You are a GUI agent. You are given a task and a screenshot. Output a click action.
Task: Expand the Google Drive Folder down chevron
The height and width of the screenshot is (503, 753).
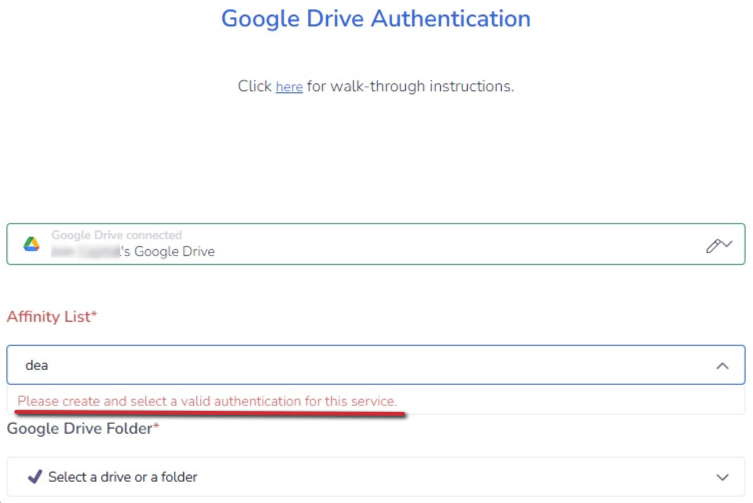[x=722, y=478]
